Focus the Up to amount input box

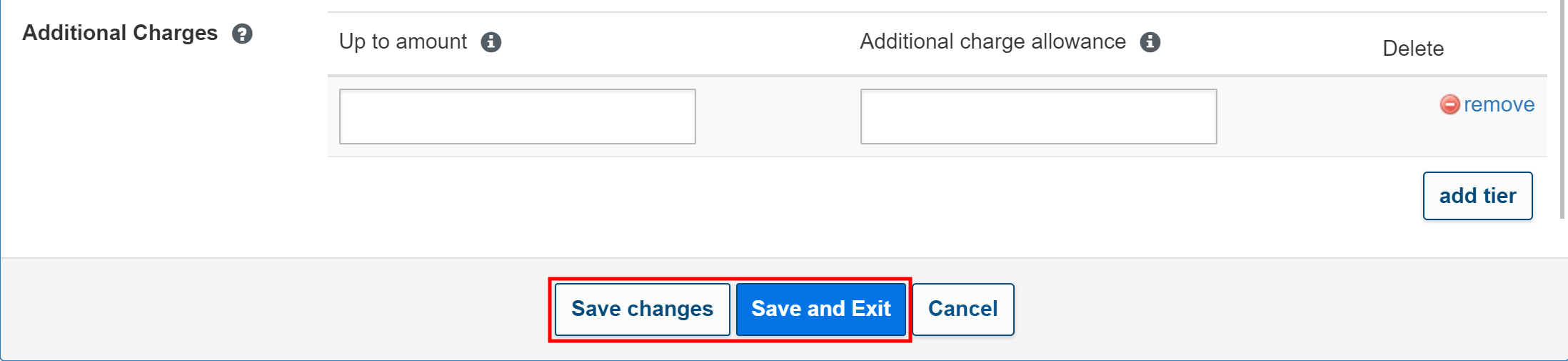517,117
